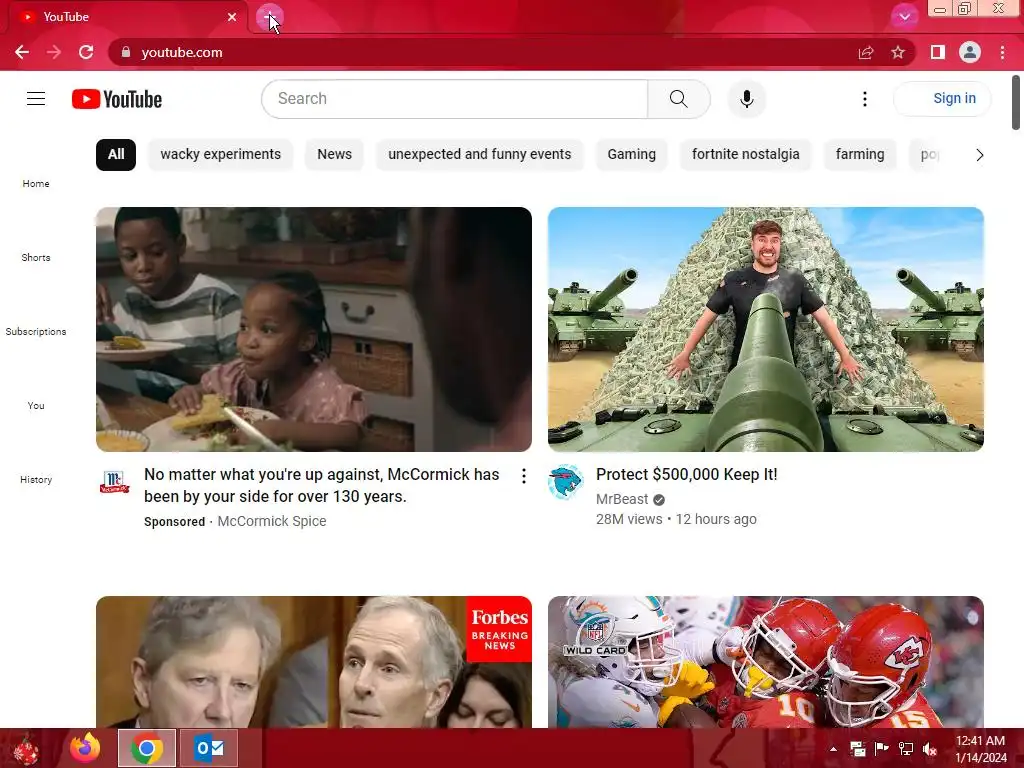
Task: Show more chips with right chevron
Action: point(979,155)
